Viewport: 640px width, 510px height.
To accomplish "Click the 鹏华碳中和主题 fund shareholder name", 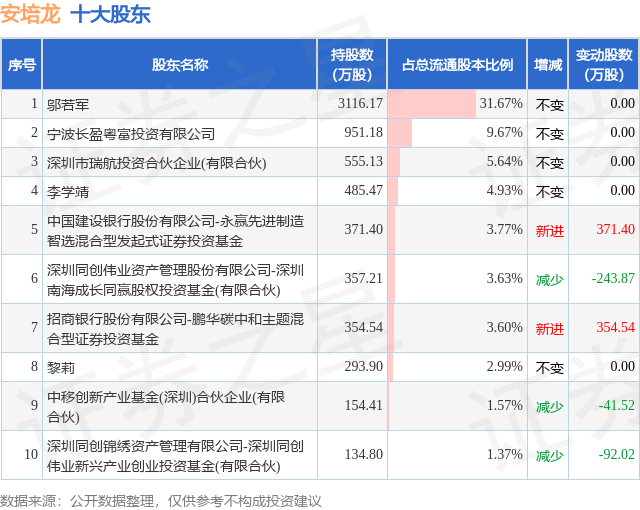I will (175, 328).
